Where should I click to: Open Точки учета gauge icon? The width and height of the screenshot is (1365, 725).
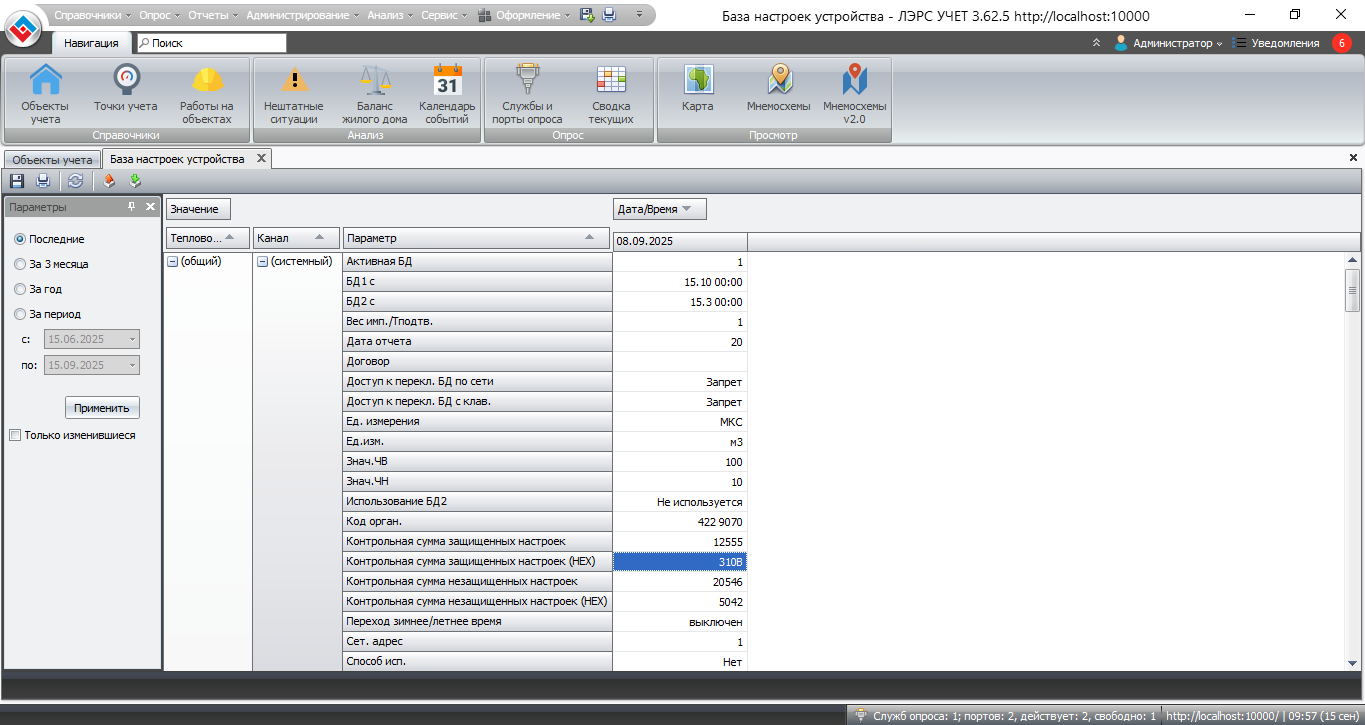point(126,80)
